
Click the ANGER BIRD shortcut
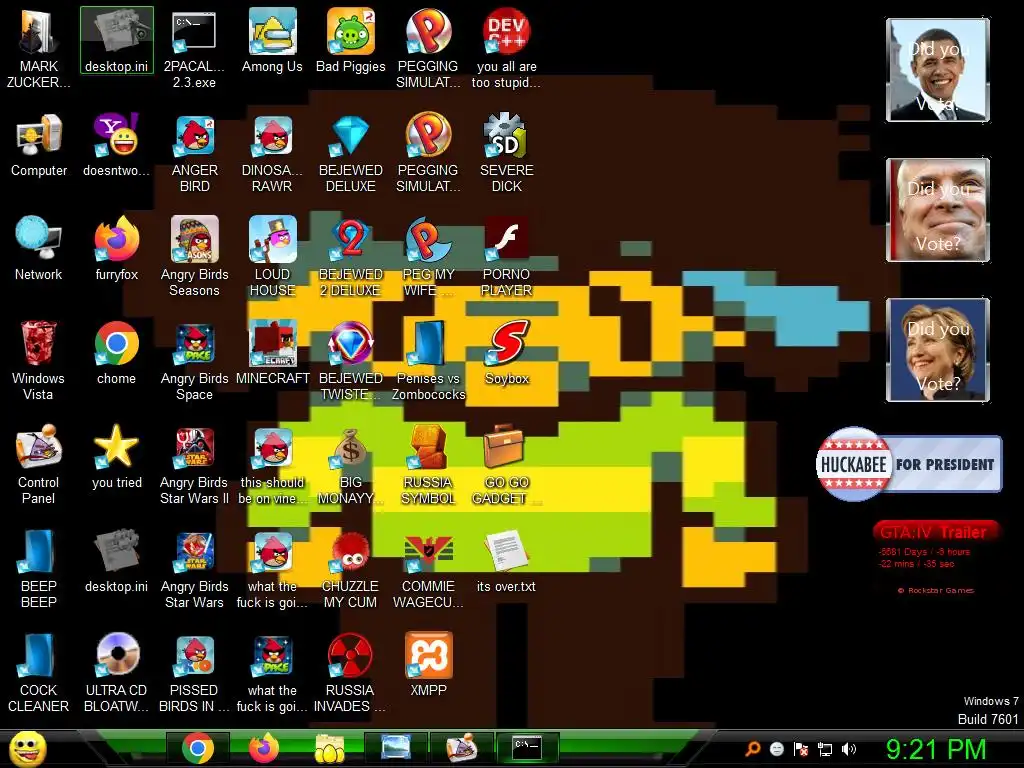coord(194,153)
